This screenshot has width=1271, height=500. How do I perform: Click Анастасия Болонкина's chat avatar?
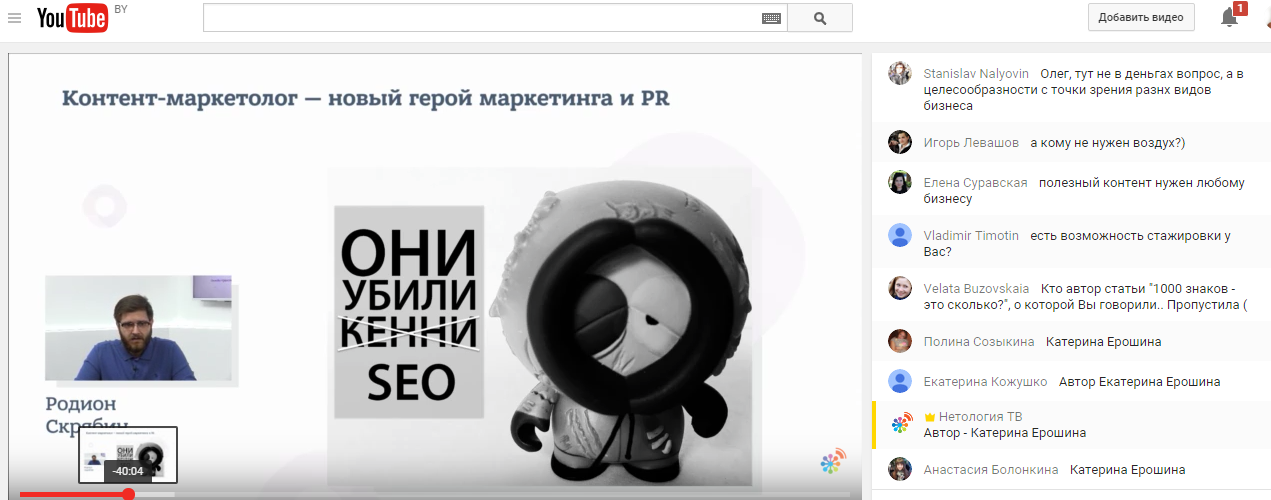click(900, 469)
